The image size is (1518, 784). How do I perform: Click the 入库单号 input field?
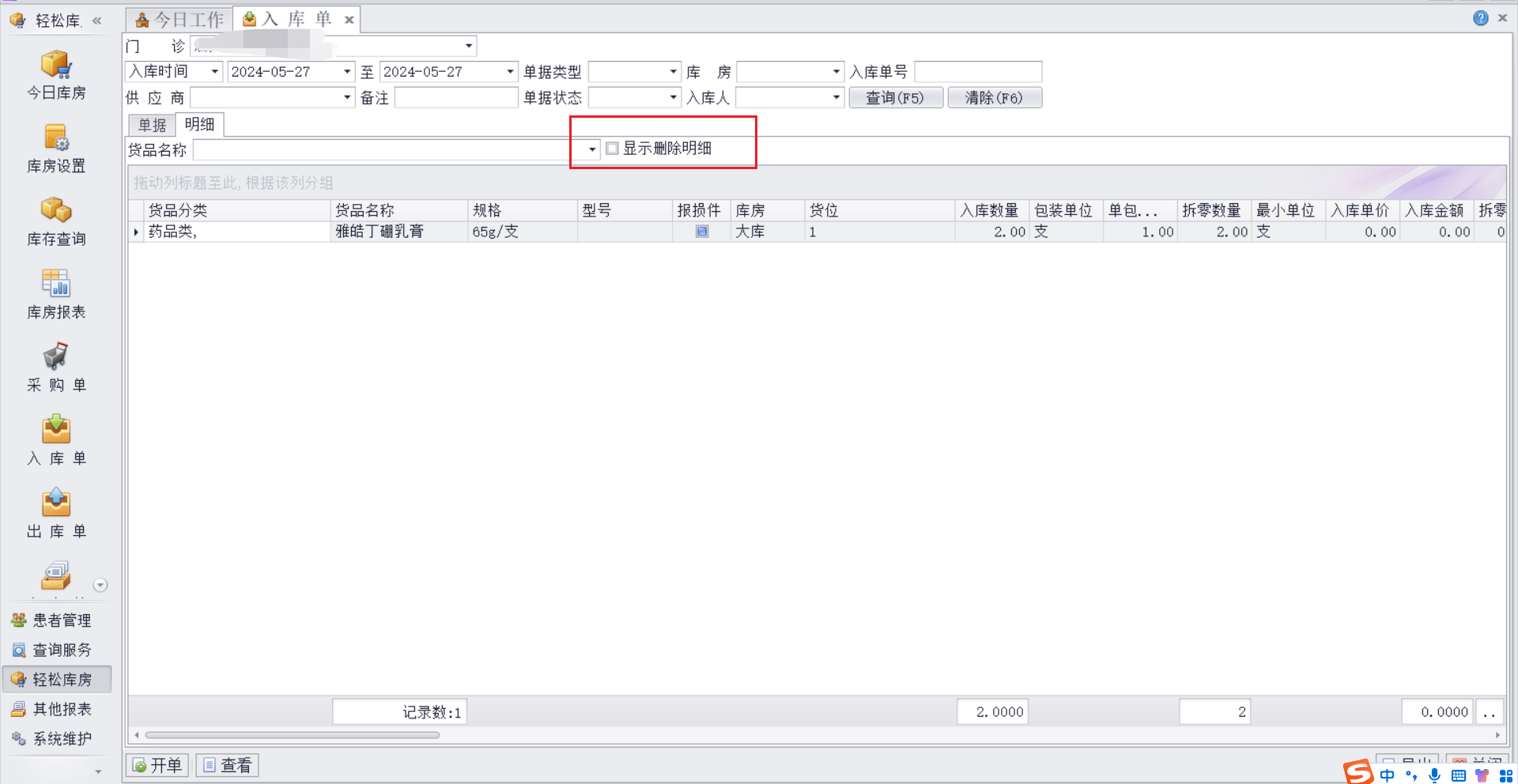pos(978,72)
